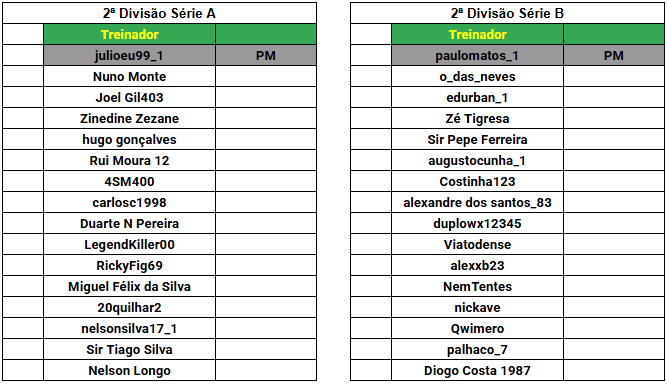Click the hugo gonçalves entry

pyautogui.click(x=130, y=139)
